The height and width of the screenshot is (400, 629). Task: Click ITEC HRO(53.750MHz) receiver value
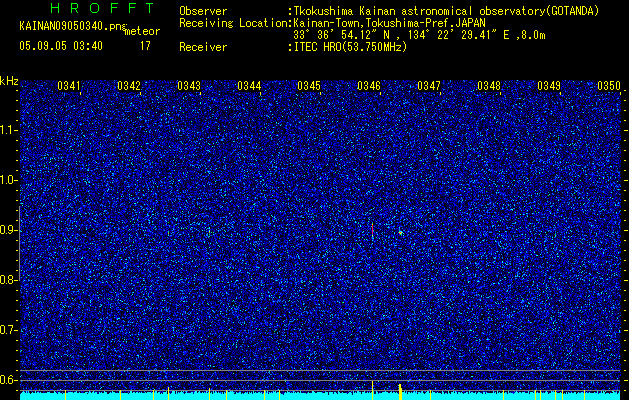pyautogui.click(x=350, y=47)
